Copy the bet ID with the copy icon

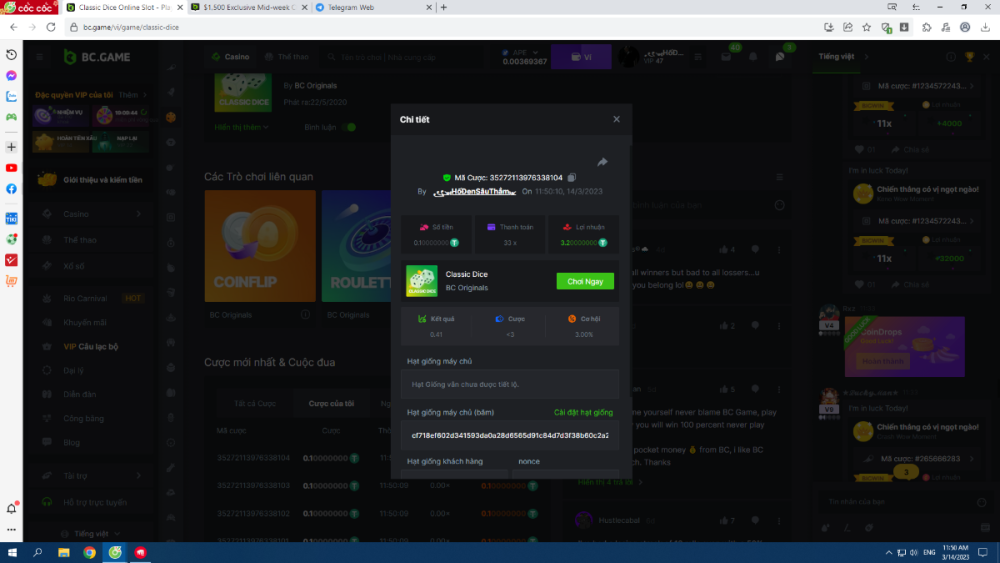pyautogui.click(x=572, y=178)
